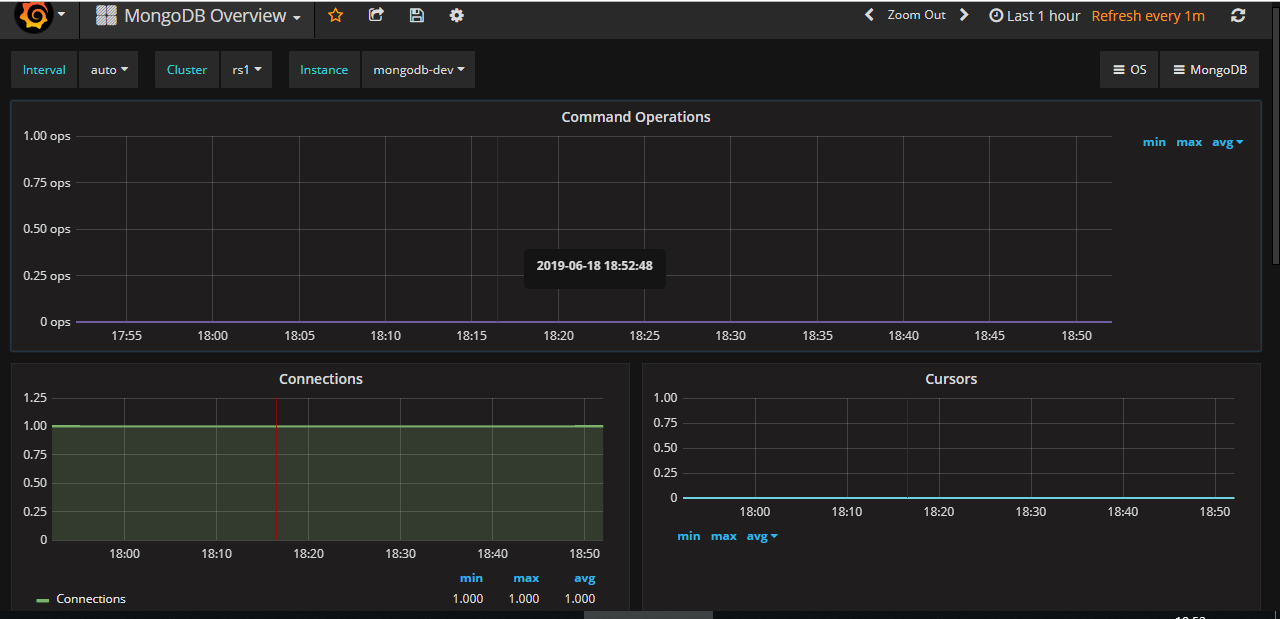Screen dimensions: 1280x619
Task: Expand the Interval auto dropdown
Action: (109, 70)
